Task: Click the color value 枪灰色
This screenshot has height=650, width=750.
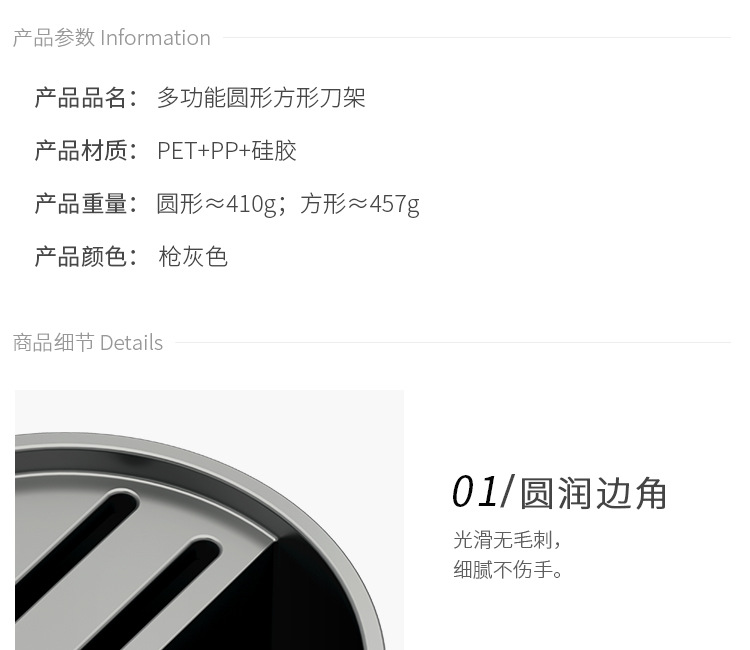Action: coord(193,257)
